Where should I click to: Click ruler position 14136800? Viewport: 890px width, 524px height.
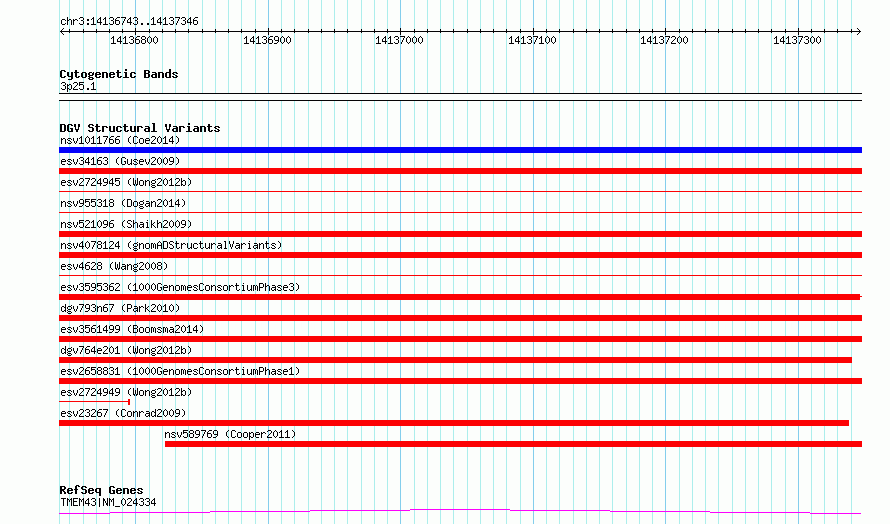135,40
